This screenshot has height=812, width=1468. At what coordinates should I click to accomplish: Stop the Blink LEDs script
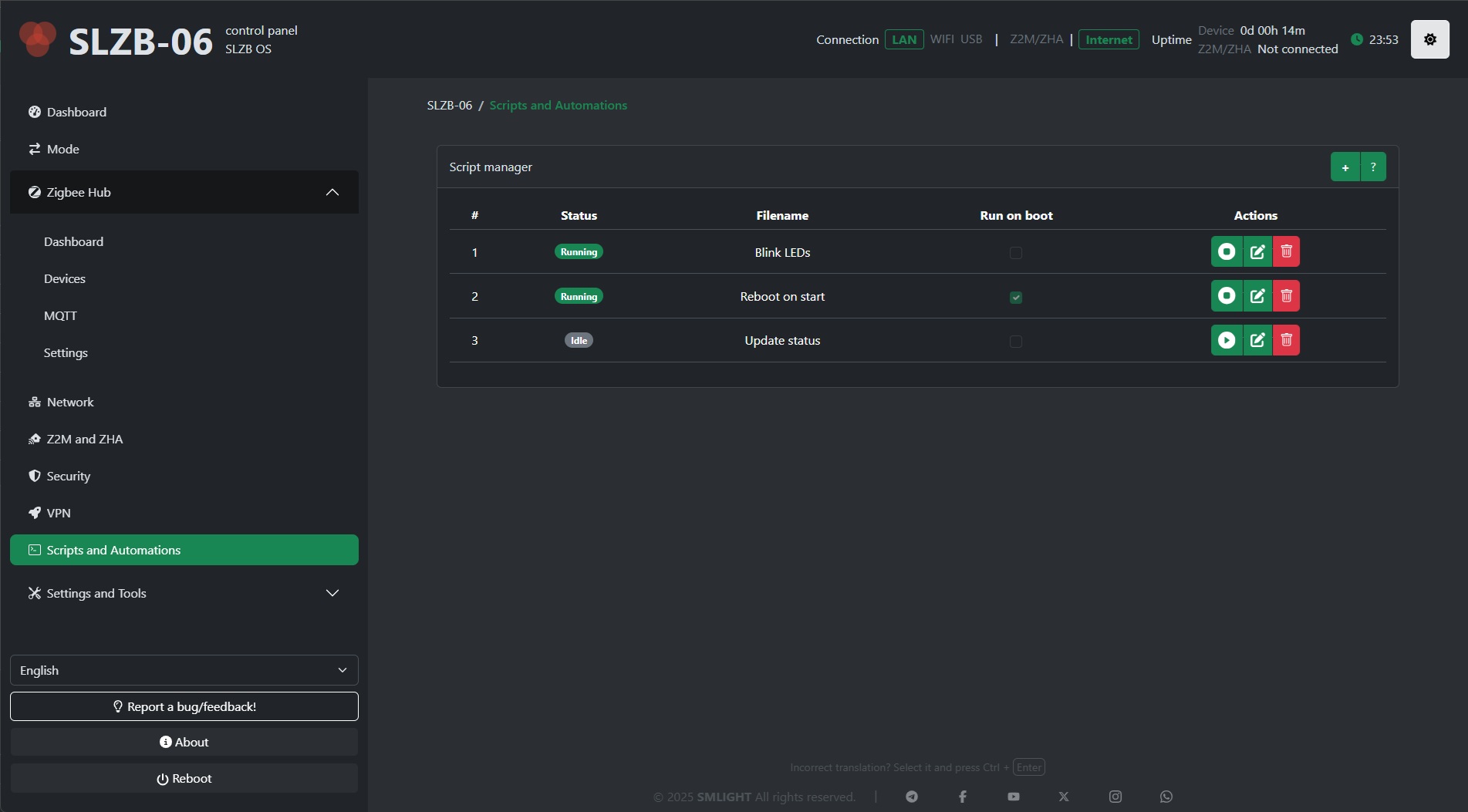1227,251
